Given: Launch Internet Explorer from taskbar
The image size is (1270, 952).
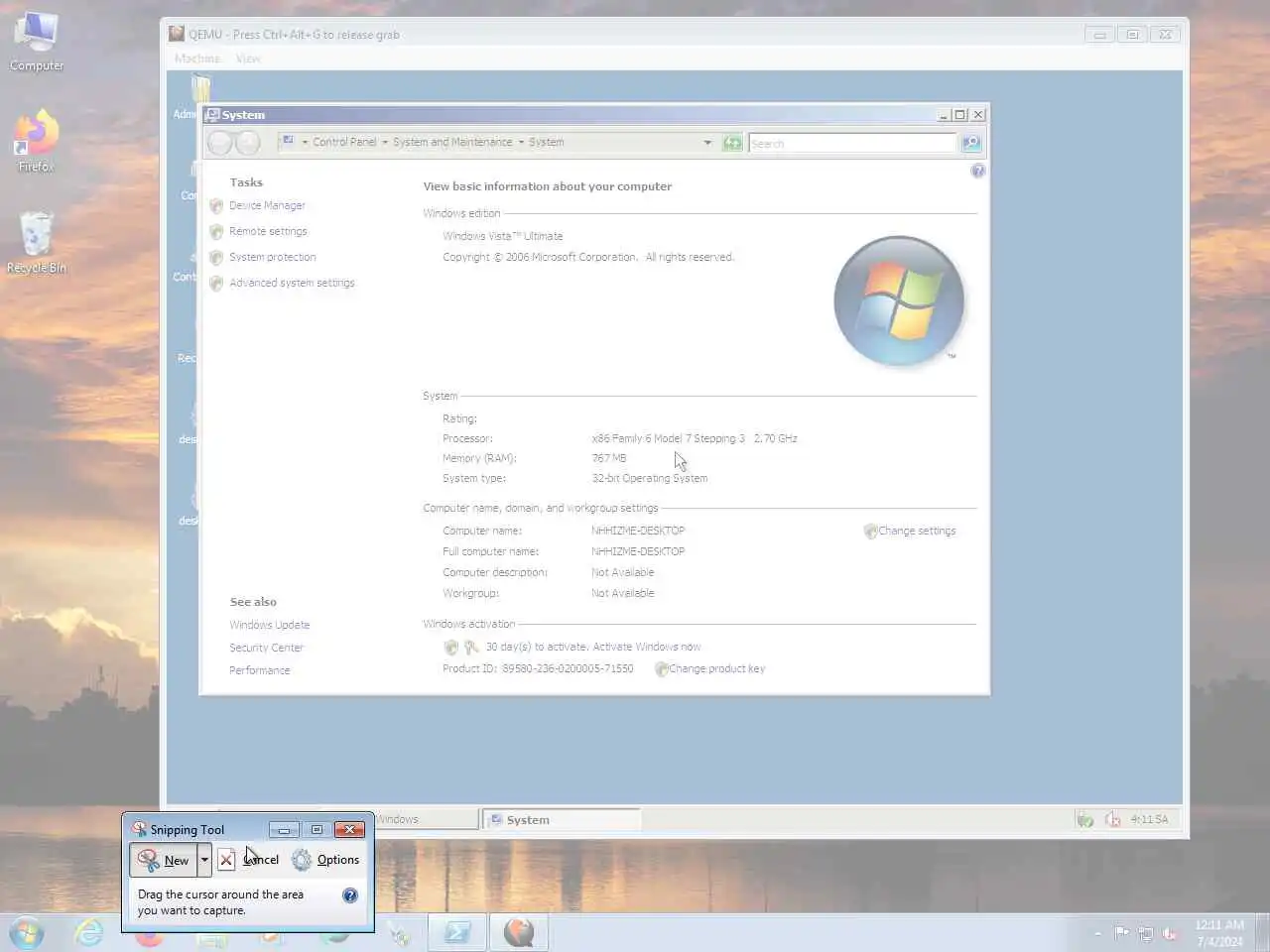Looking at the screenshot, I should (89, 933).
